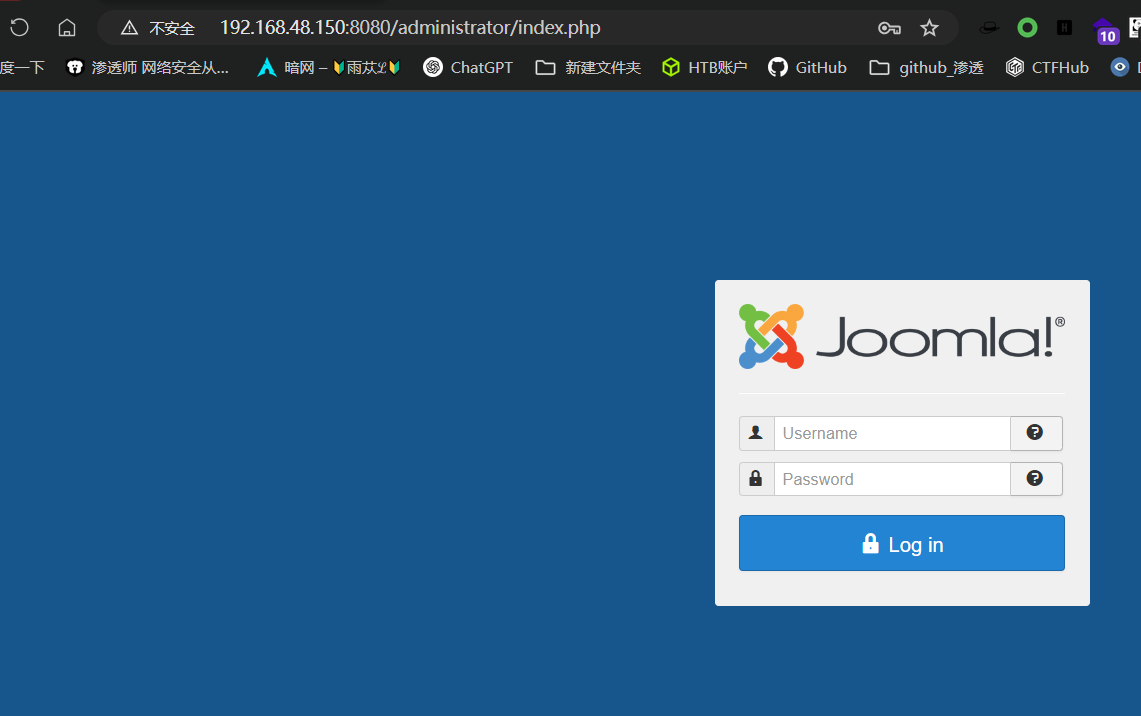Expand the github_渗透 bookmark folder

(x=926, y=68)
